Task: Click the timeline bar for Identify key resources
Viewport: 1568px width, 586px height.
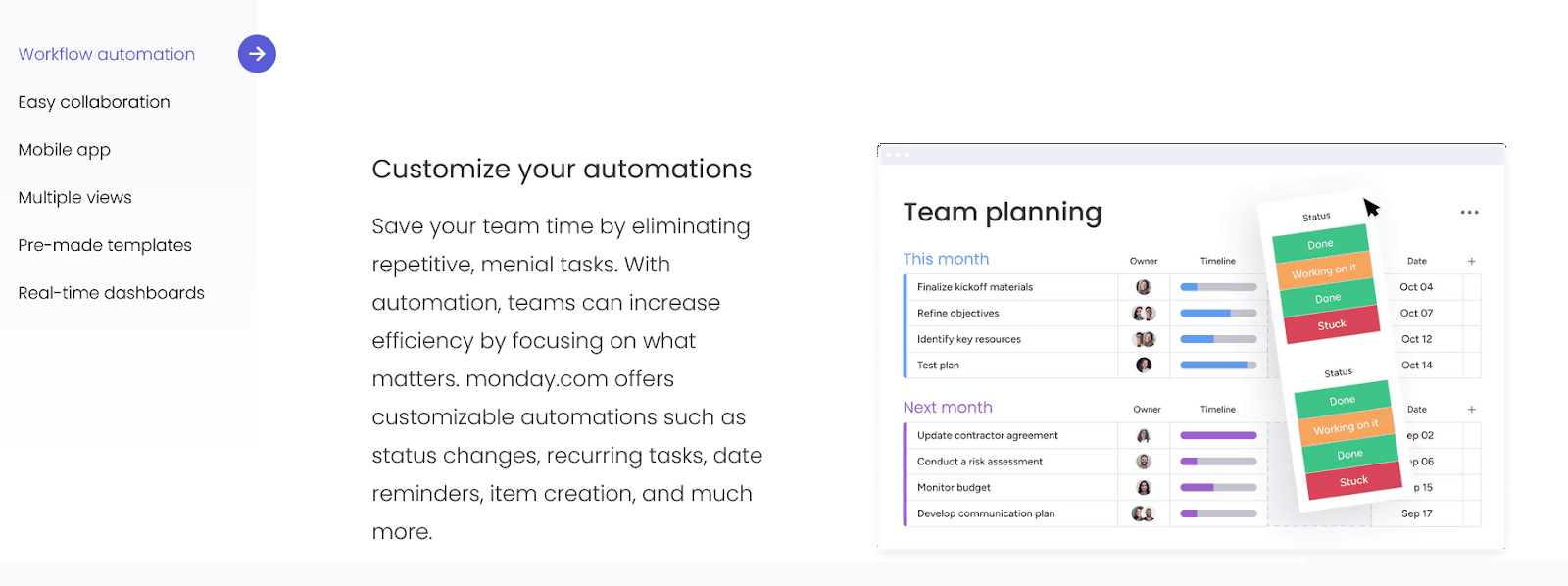Action: pos(1218,339)
